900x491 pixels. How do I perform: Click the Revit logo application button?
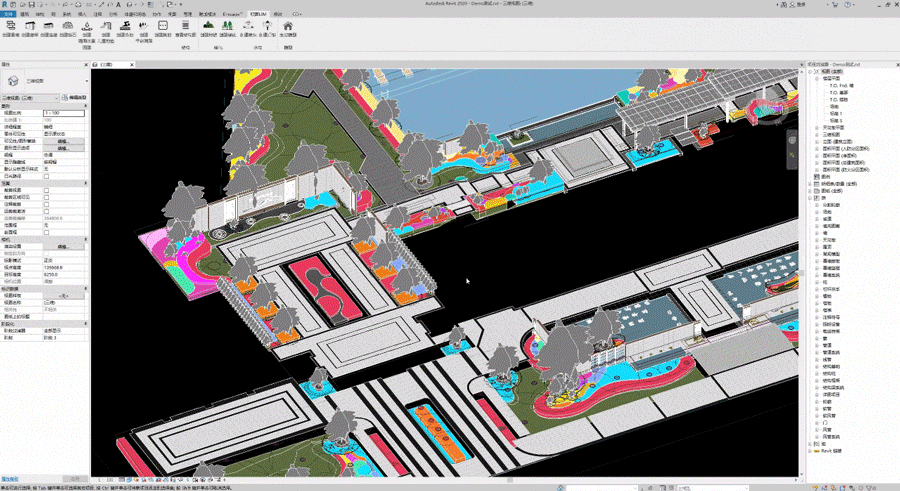pyautogui.click(x=4, y=4)
